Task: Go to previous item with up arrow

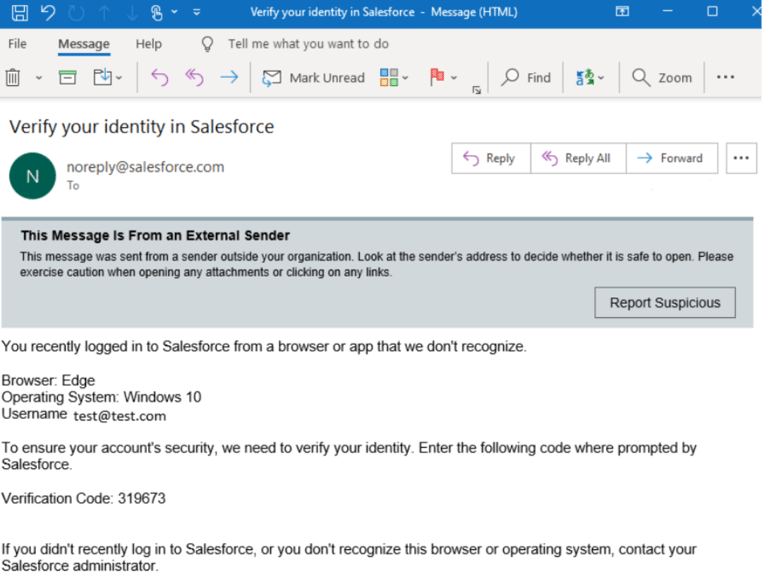Action: [104, 13]
